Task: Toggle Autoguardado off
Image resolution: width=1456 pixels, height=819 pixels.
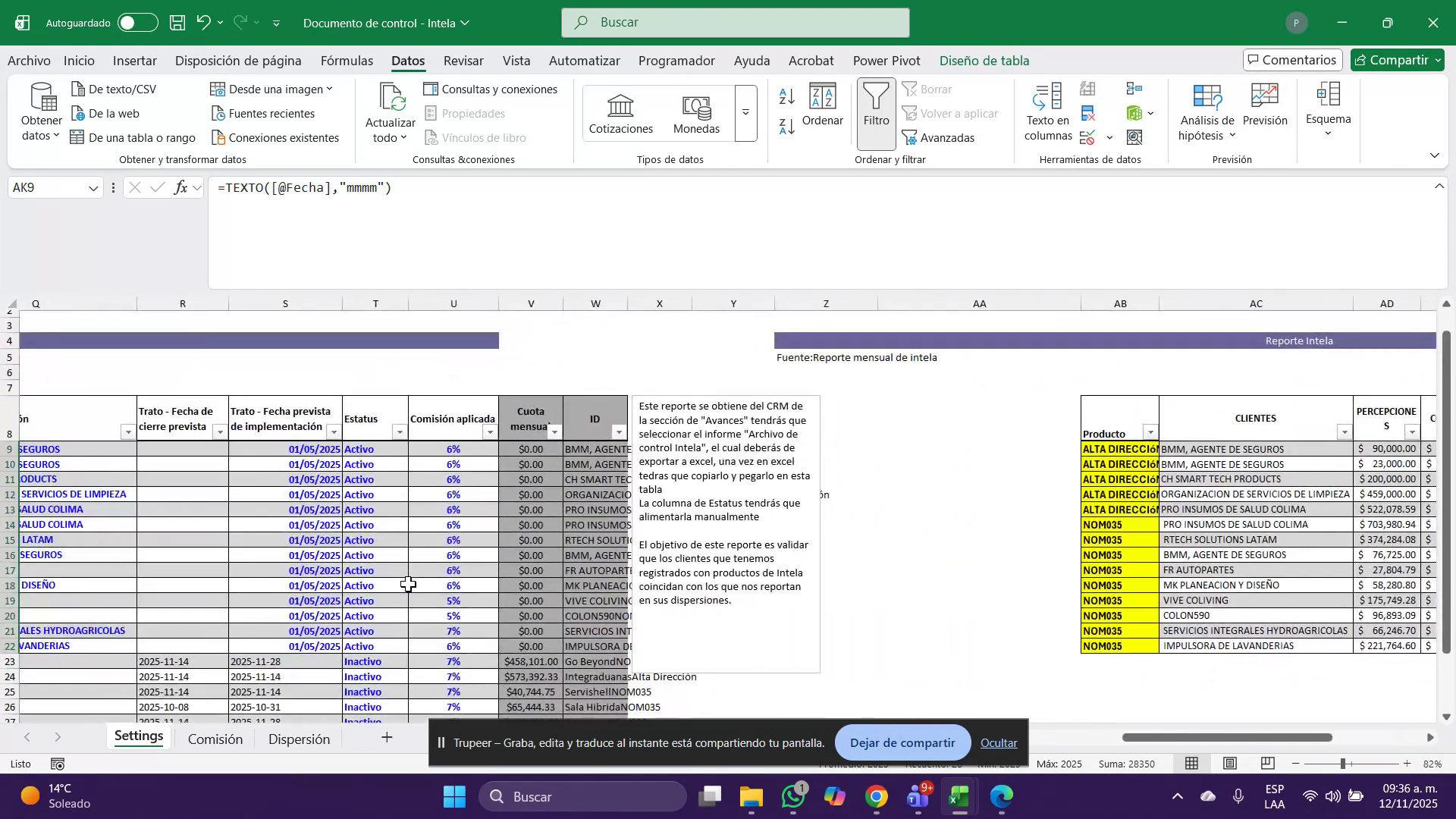Action: (136, 23)
